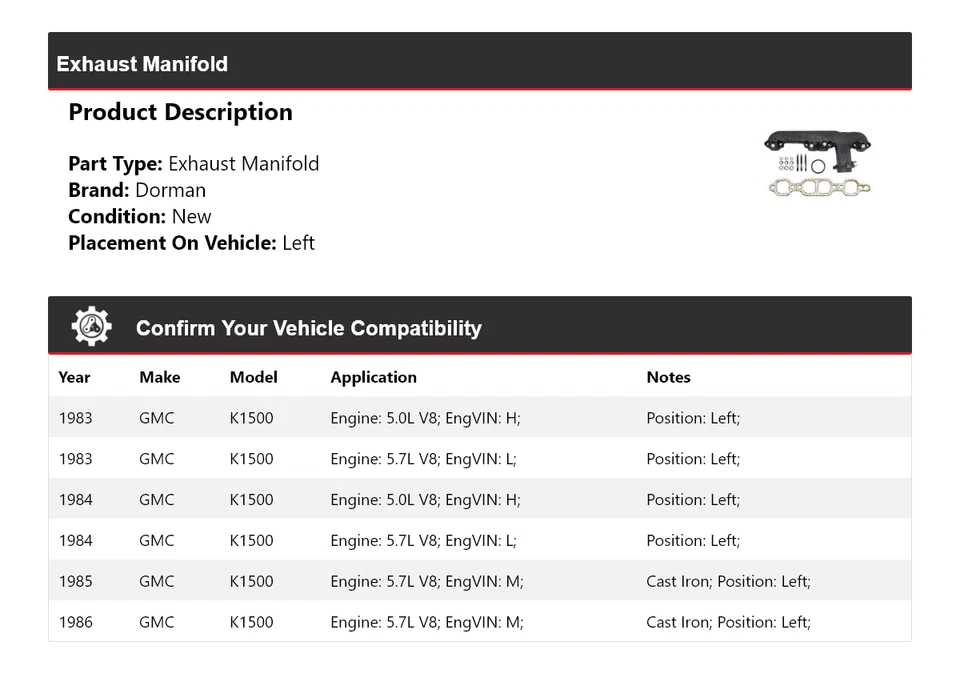Image resolution: width=960 pixels, height=674 pixels.
Task: Click the 1986 GMC K1500 row year
Action: tap(75, 622)
